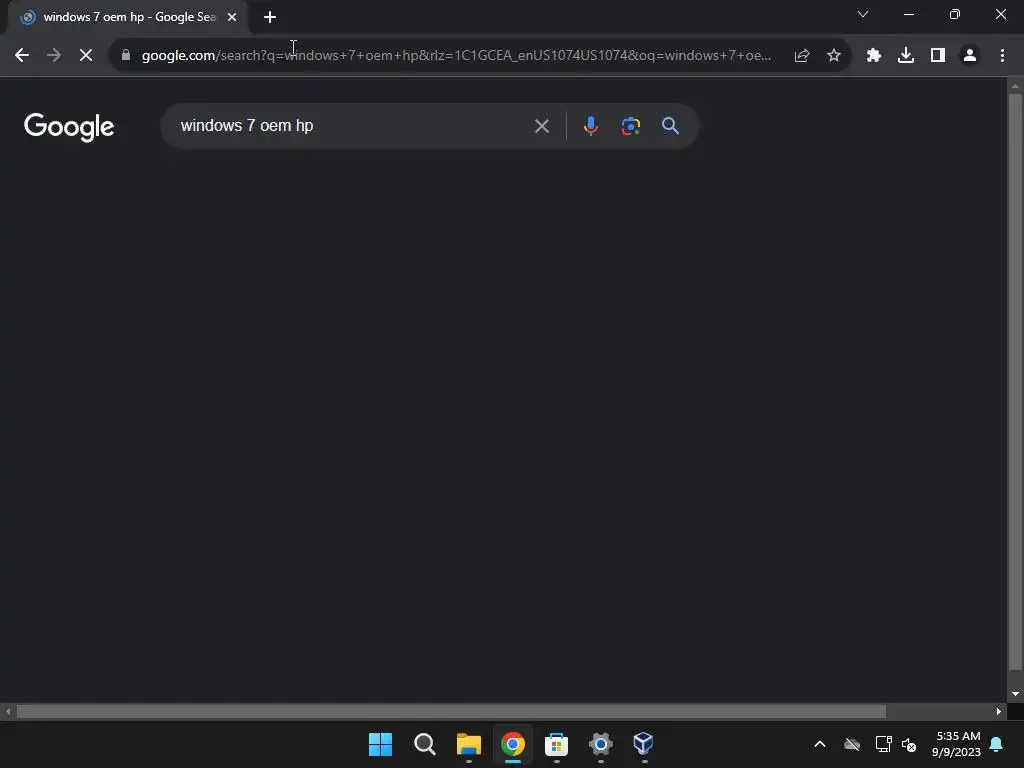Click the address bar URL
The width and height of the screenshot is (1024, 768).
tap(456, 56)
